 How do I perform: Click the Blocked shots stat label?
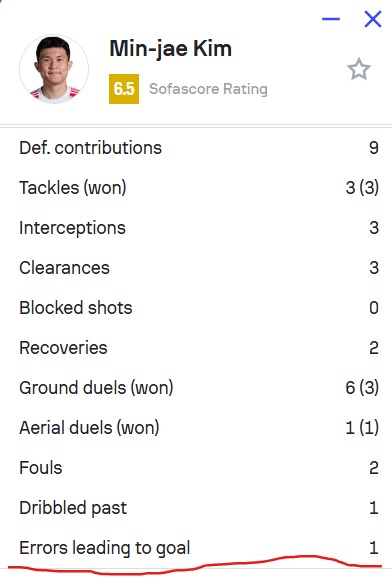pyautogui.click(x=76, y=308)
